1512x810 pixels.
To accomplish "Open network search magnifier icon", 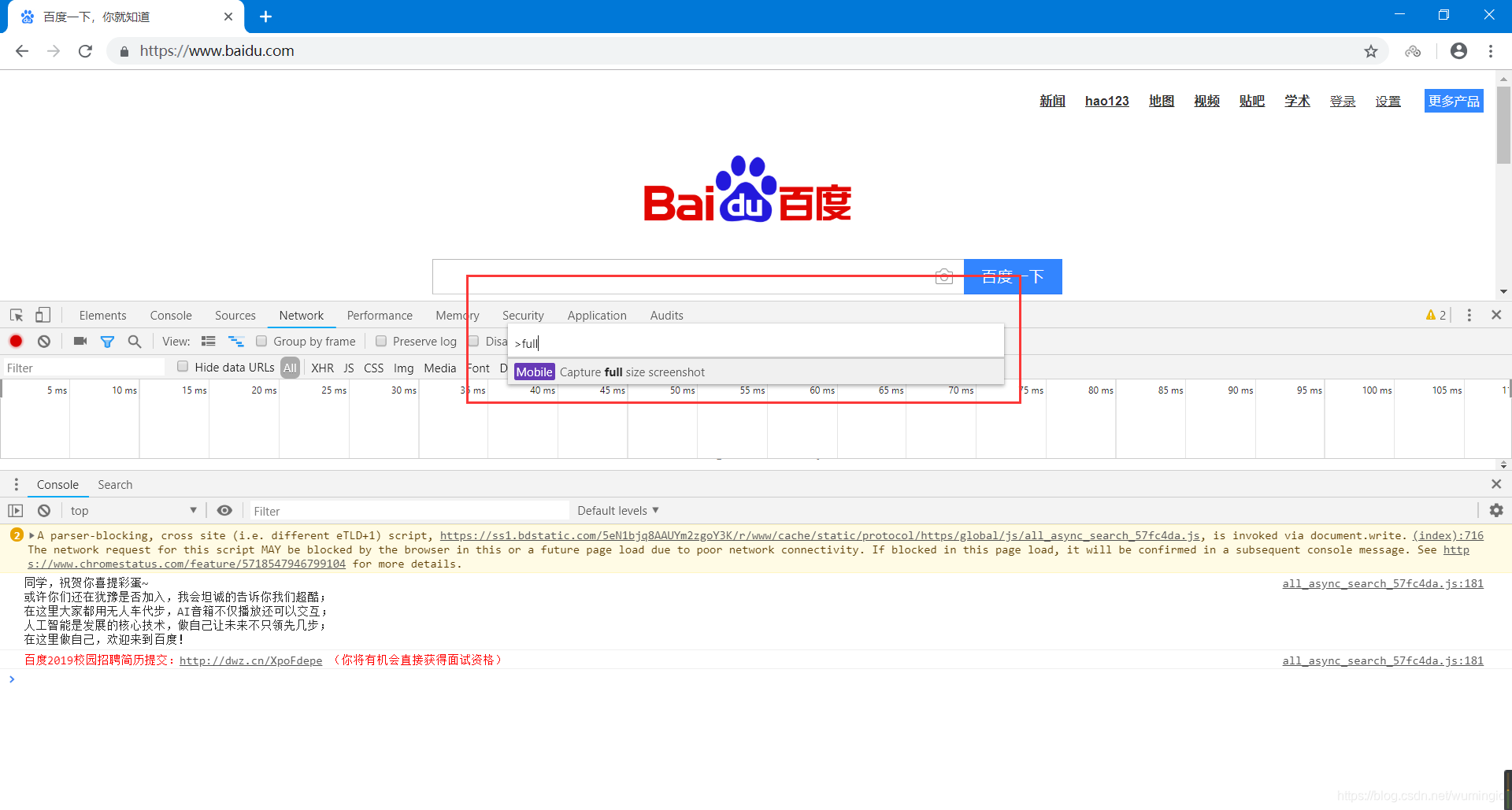I will (135, 341).
